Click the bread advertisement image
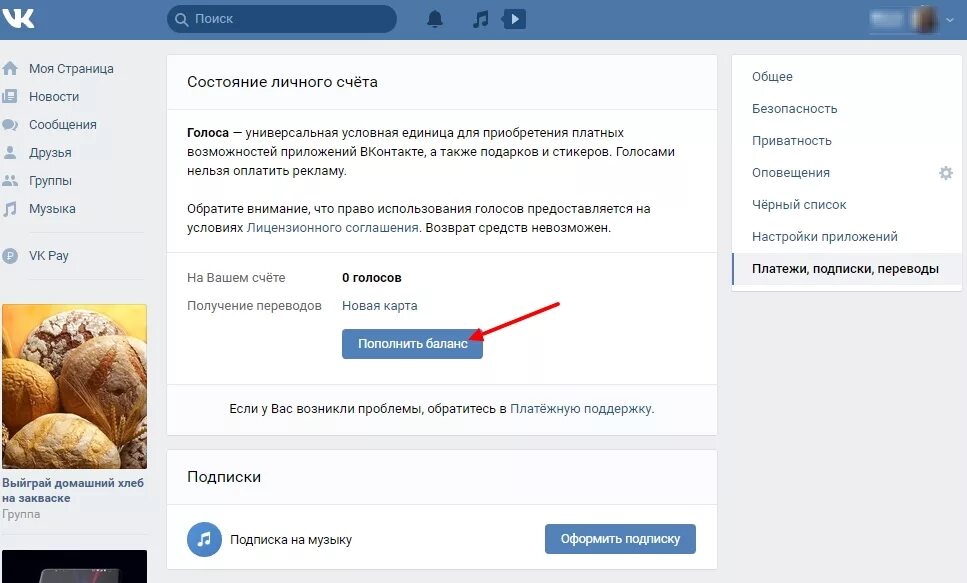This screenshot has width=967, height=583. pos(75,386)
